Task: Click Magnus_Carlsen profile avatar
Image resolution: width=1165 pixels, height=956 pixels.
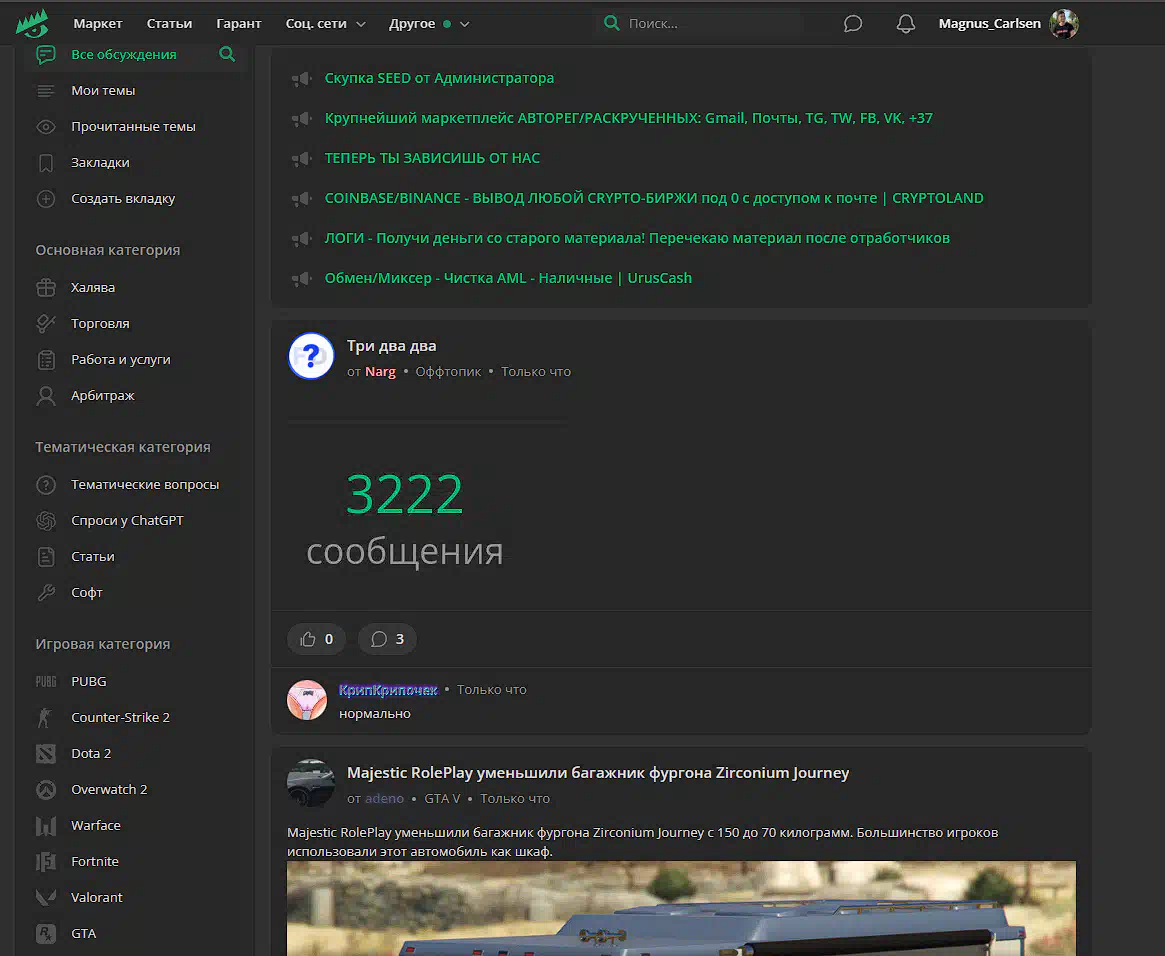Action: point(1064,24)
